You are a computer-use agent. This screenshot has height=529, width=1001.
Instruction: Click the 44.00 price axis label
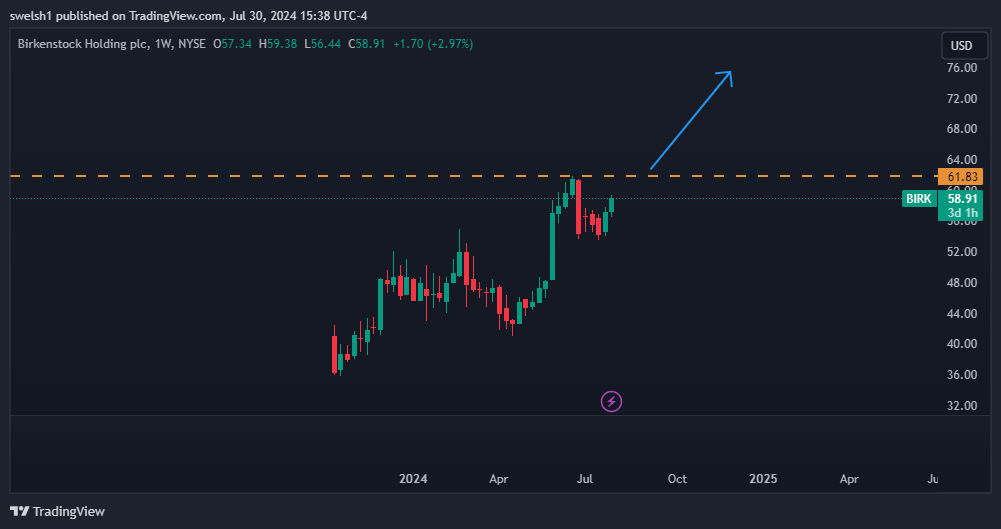pyautogui.click(x=962, y=313)
